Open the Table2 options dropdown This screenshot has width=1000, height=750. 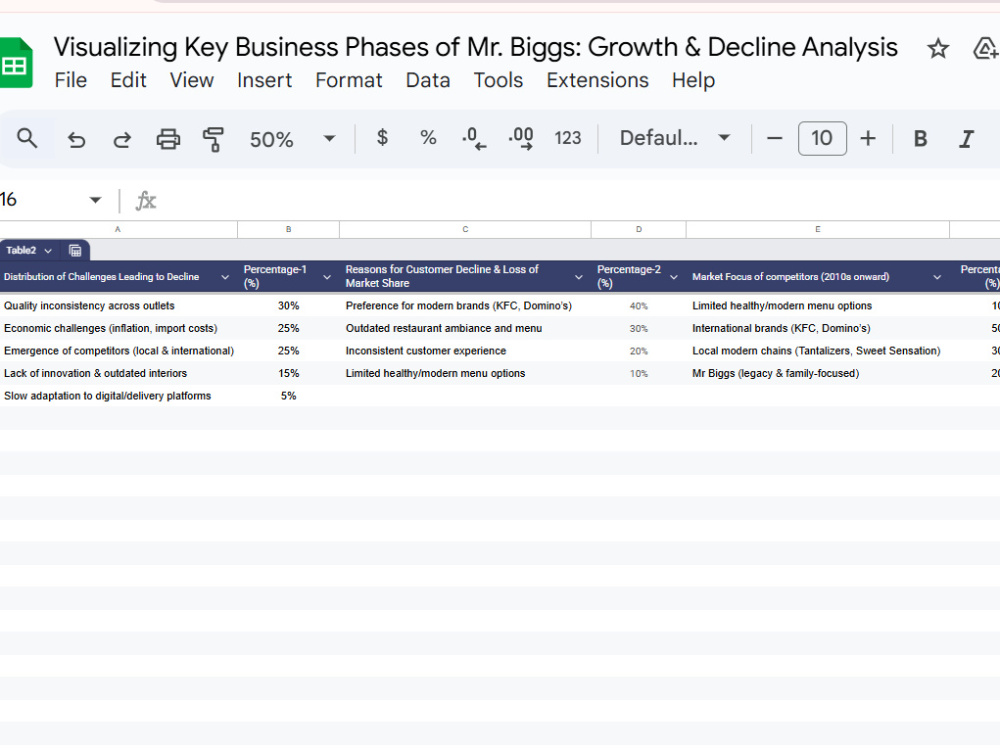[48, 251]
